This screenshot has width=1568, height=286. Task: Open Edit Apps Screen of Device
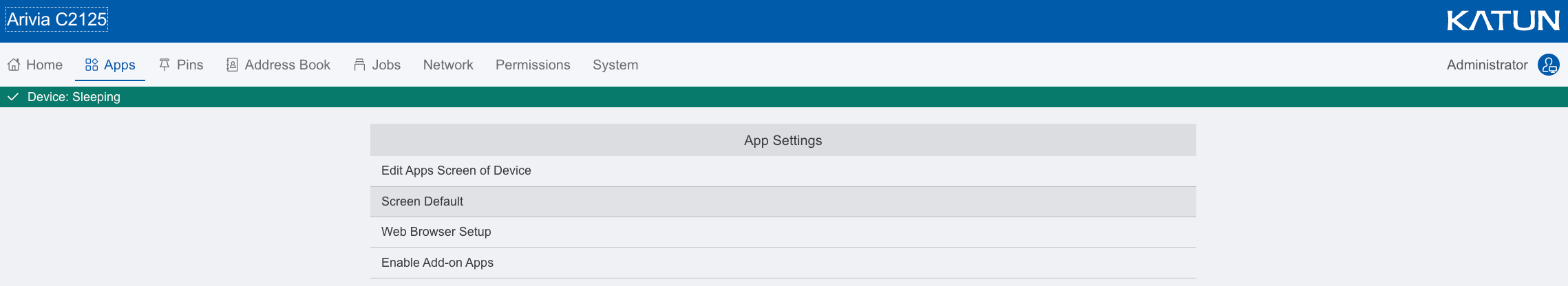[x=456, y=170]
